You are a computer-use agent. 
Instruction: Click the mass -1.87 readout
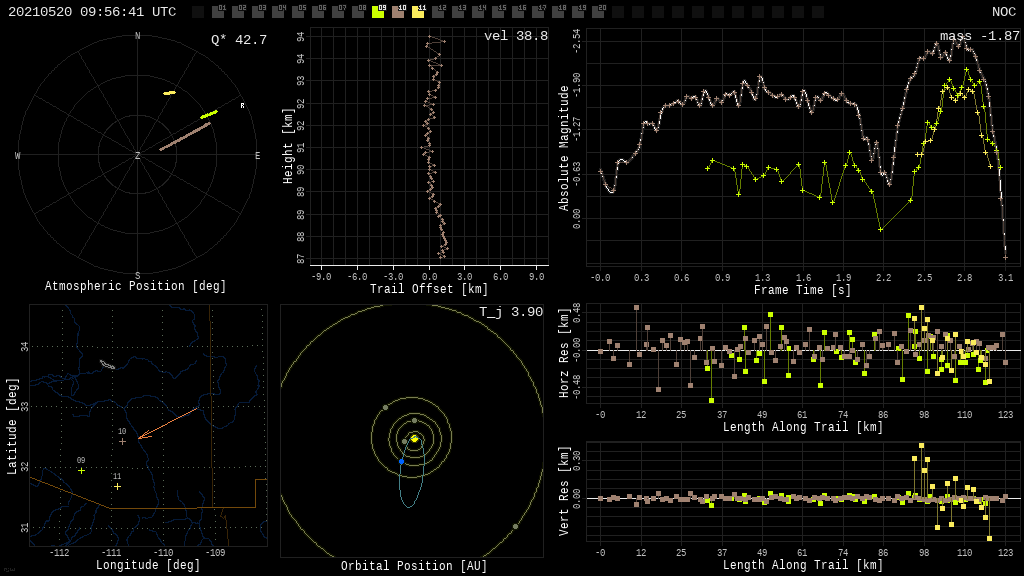coord(979,36)
